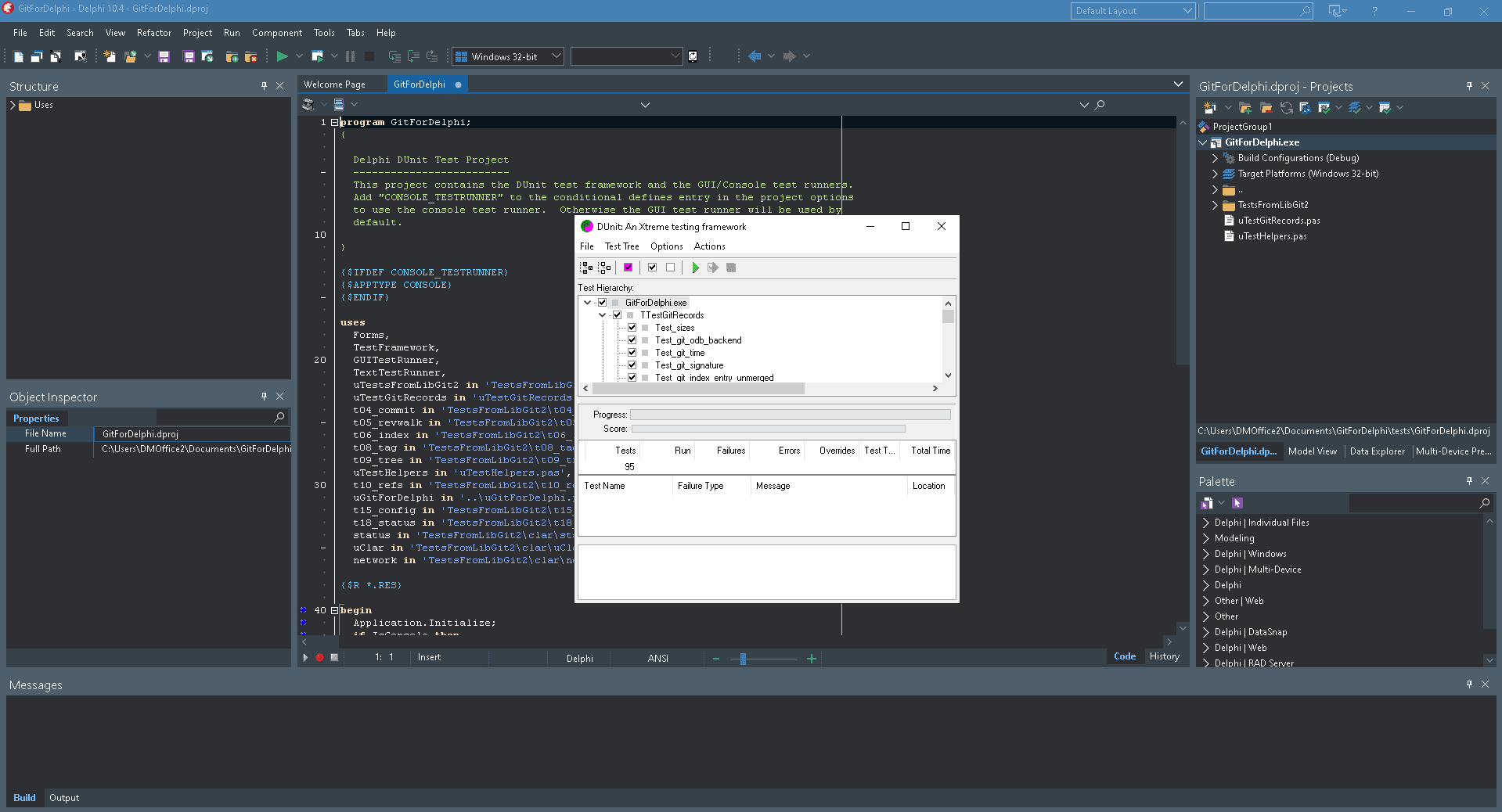Uncheck the TTestGitRecords checkbox

[x=617, y=315]
